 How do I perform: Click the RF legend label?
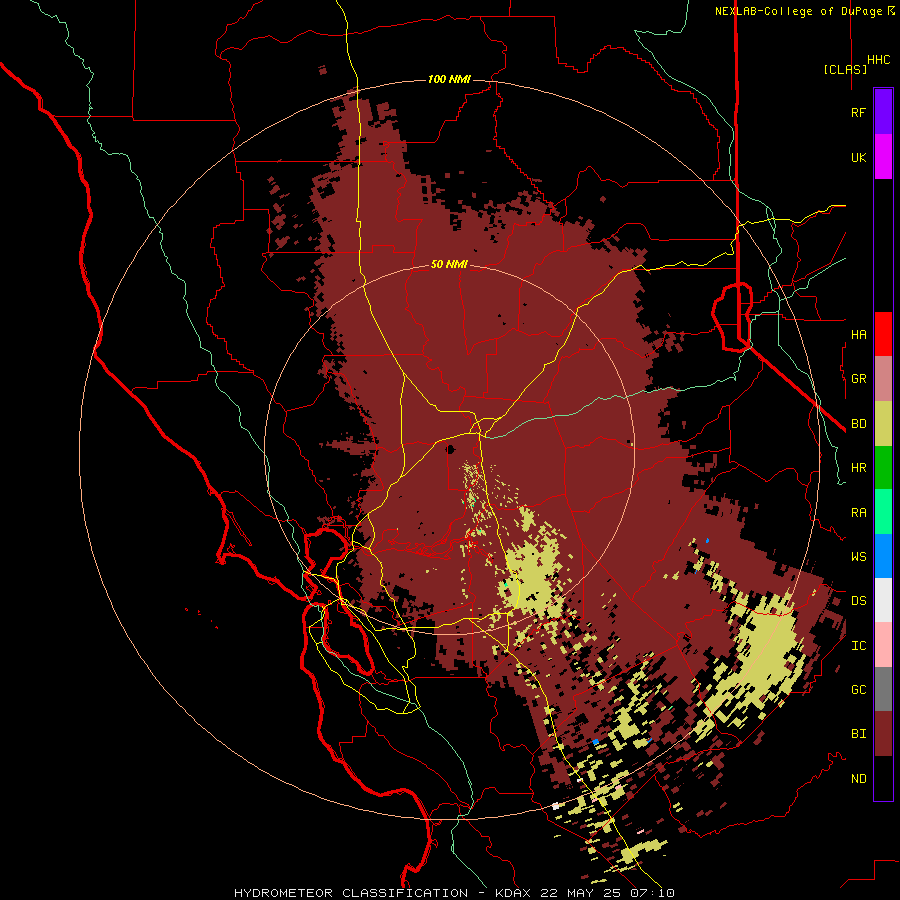tap(858, 112)
